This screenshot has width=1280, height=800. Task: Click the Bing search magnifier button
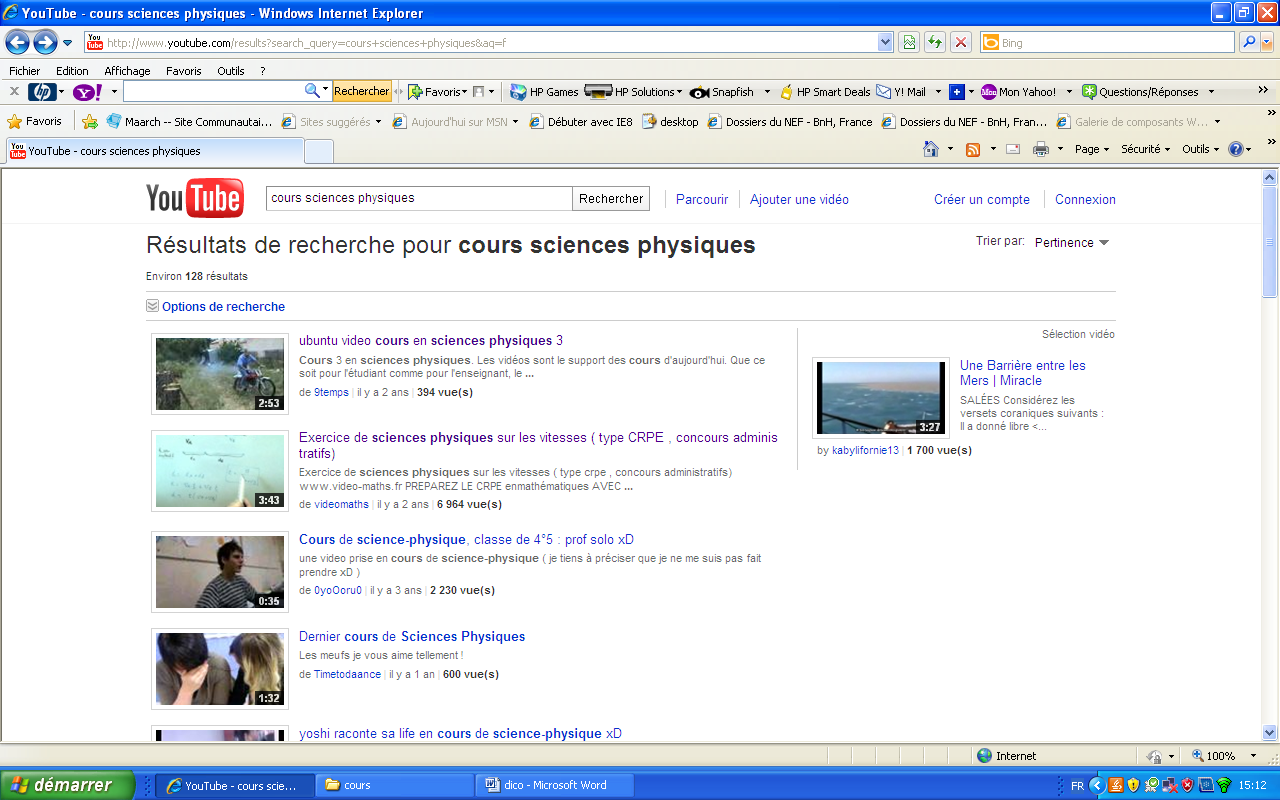point(1248,42)
